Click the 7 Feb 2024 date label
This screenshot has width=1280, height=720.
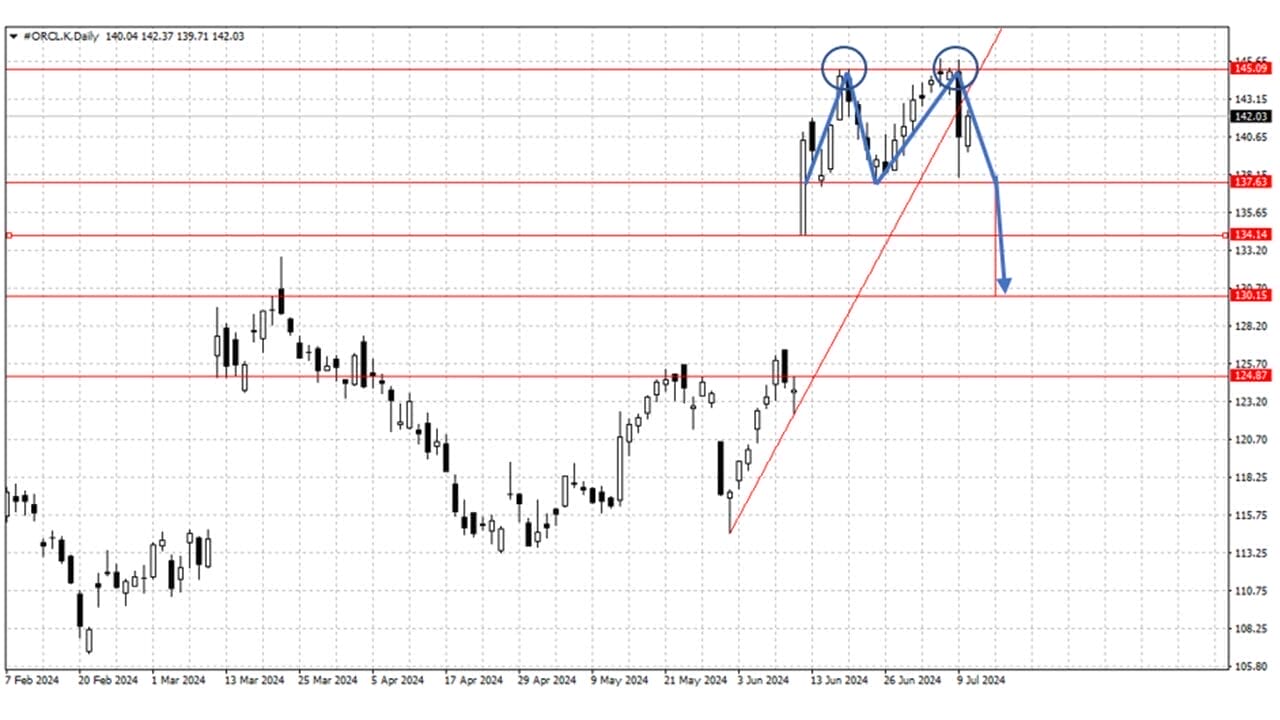(x=32, y=680)
